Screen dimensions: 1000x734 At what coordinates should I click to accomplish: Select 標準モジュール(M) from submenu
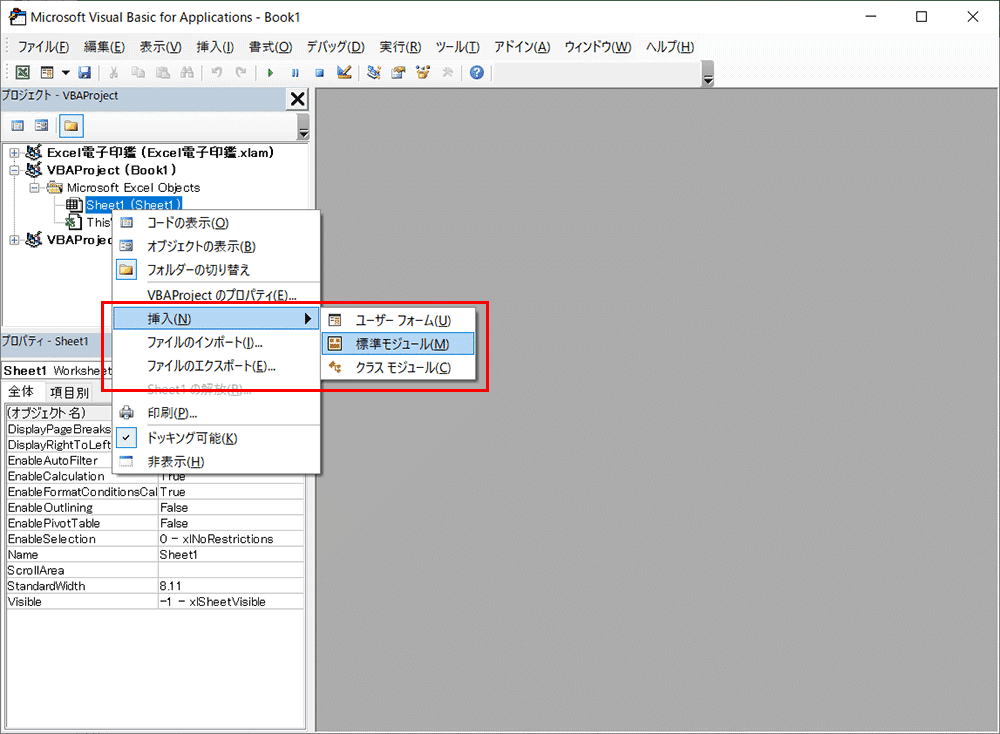(402, 344)
